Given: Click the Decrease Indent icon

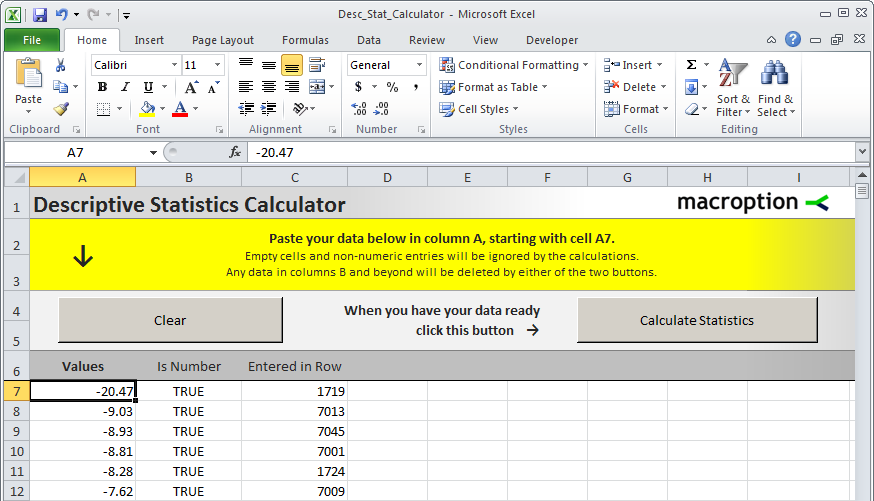Looking at the screenshot, I should tap(246, 109).
